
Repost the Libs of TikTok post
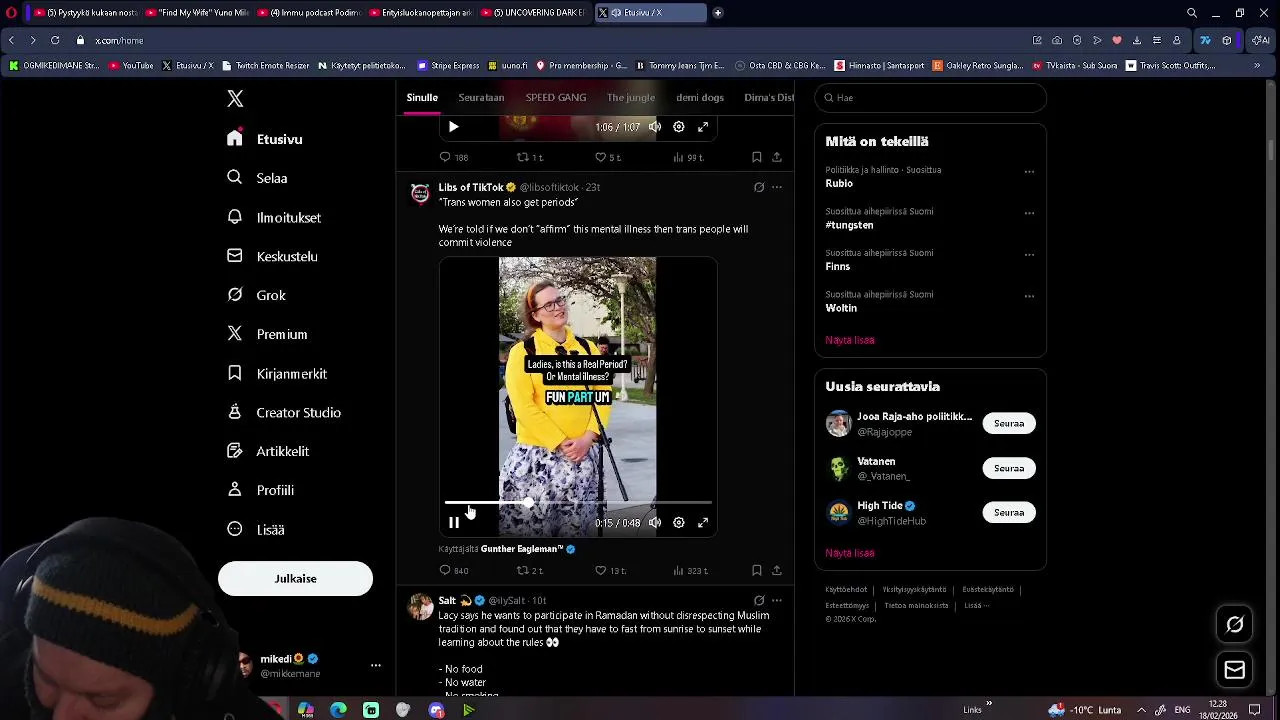pos(530,570)
